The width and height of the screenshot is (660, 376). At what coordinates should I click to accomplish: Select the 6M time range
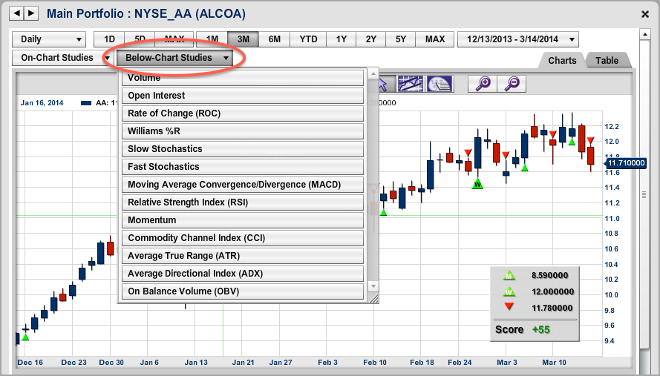tap(274, 39)
